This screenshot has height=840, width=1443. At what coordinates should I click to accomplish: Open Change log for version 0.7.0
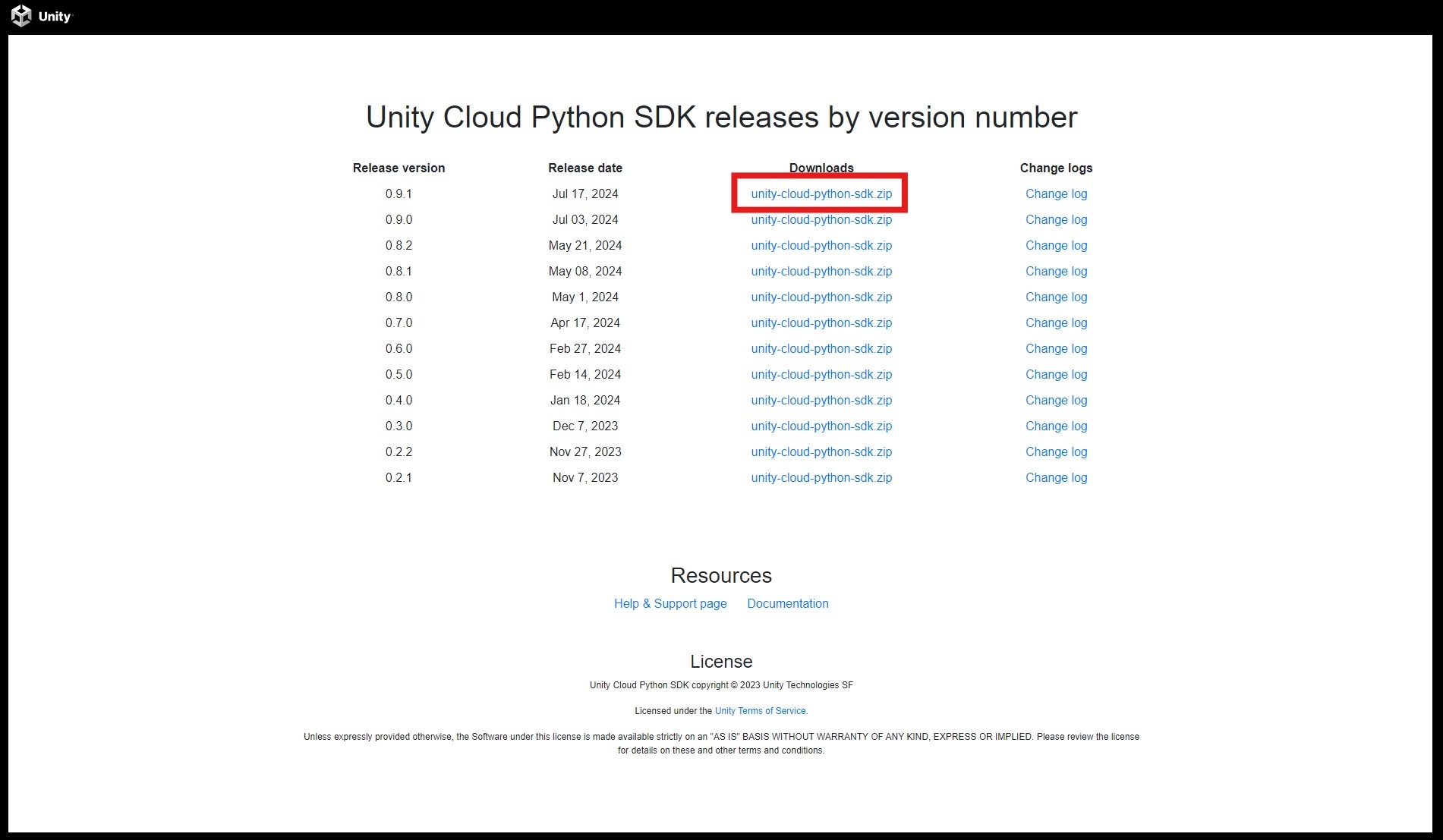1056,322
